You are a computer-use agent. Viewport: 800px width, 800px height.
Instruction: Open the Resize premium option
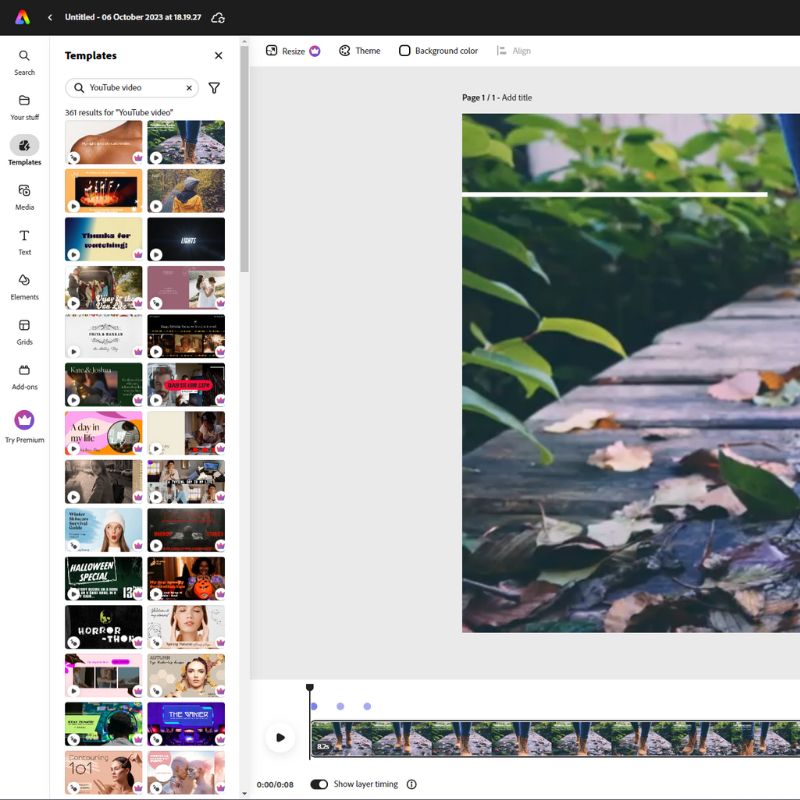click(293, 51)
